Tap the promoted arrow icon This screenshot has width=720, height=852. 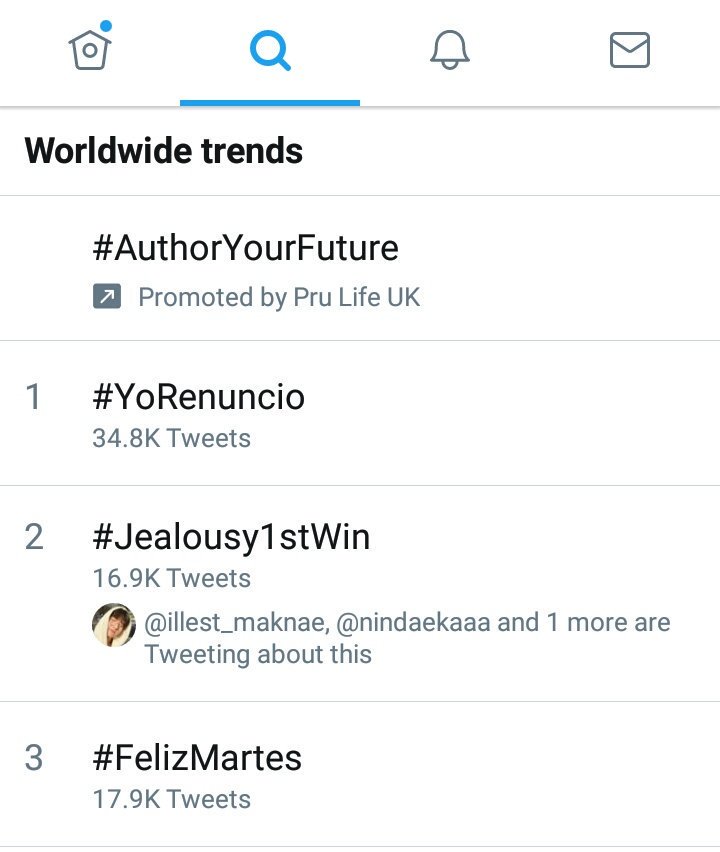click(107, 297)
